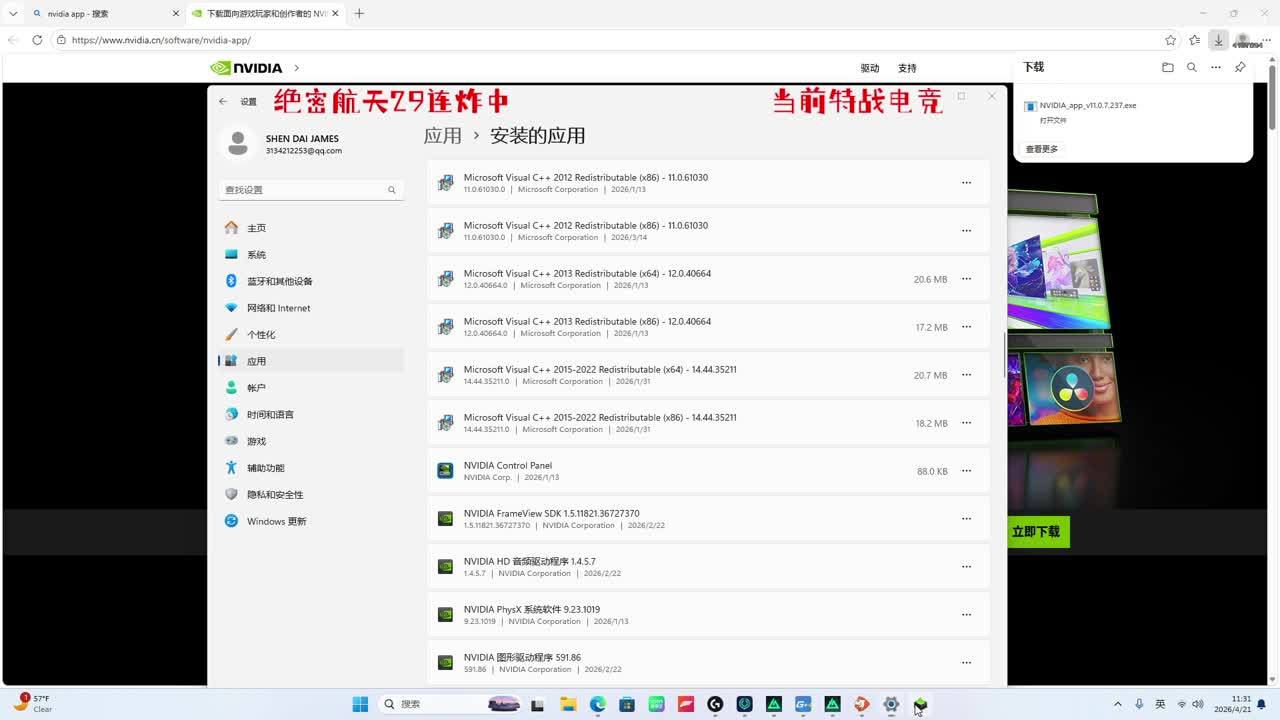Click the green 立即下载 button
Viewport: 1280px width, 720px height.
click(1036, 532)
